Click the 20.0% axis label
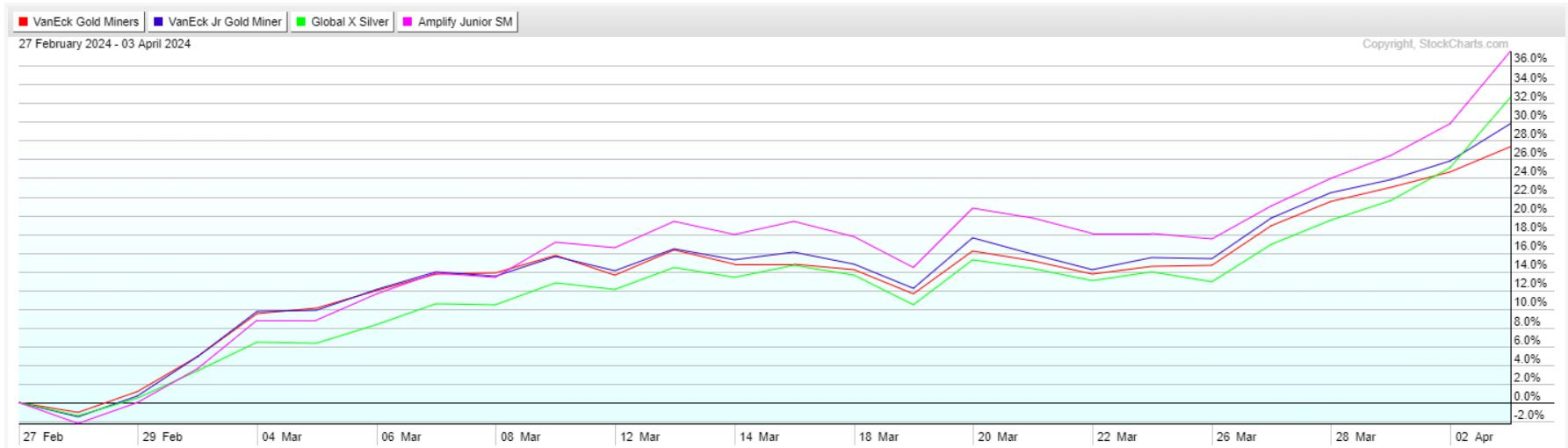Viewport: 1568px width, 448px height. pyautogui.click(x=1531, y=209)
